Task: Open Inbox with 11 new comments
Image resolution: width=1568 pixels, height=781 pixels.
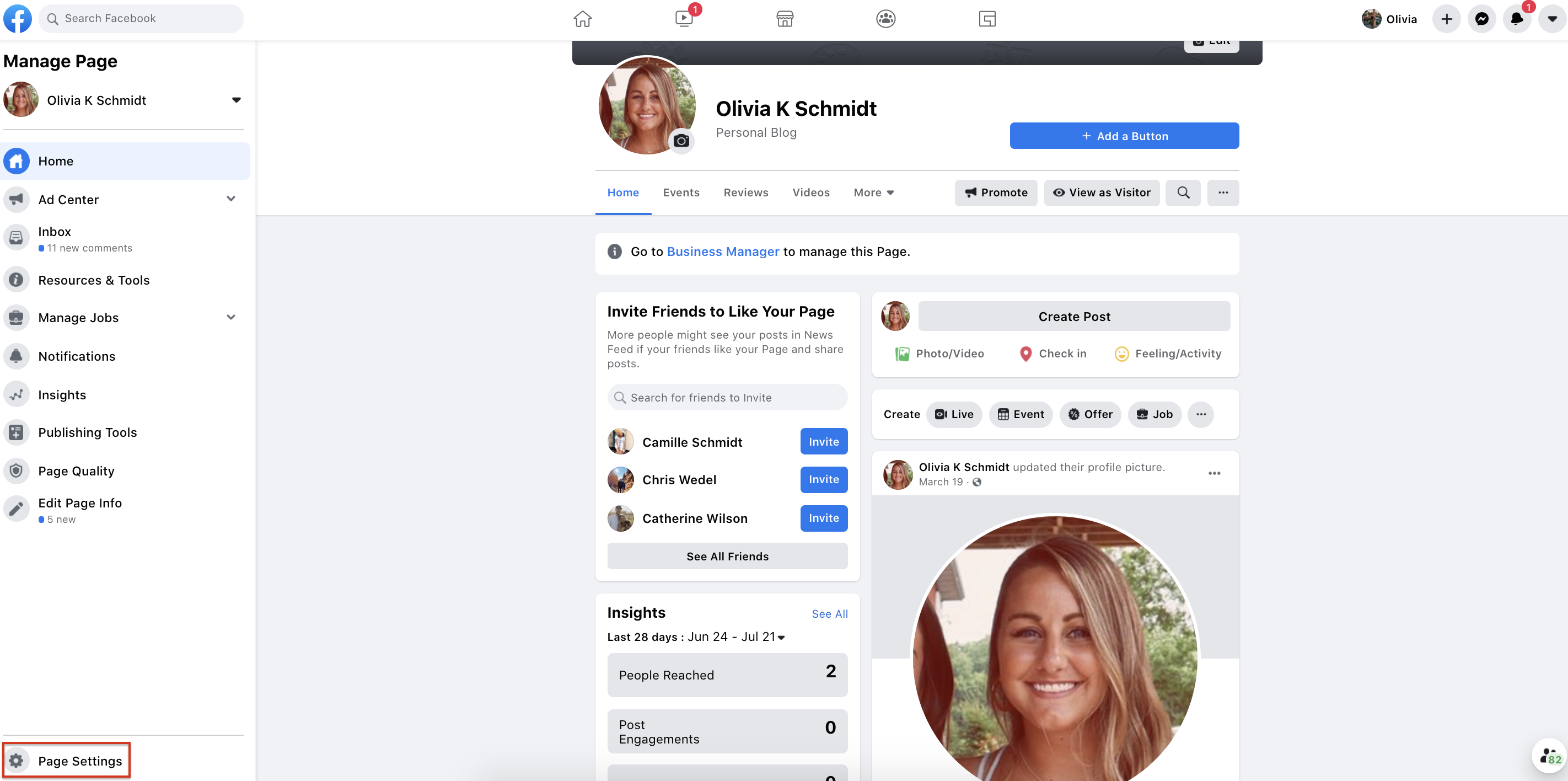Action: (x=125, y=239)
